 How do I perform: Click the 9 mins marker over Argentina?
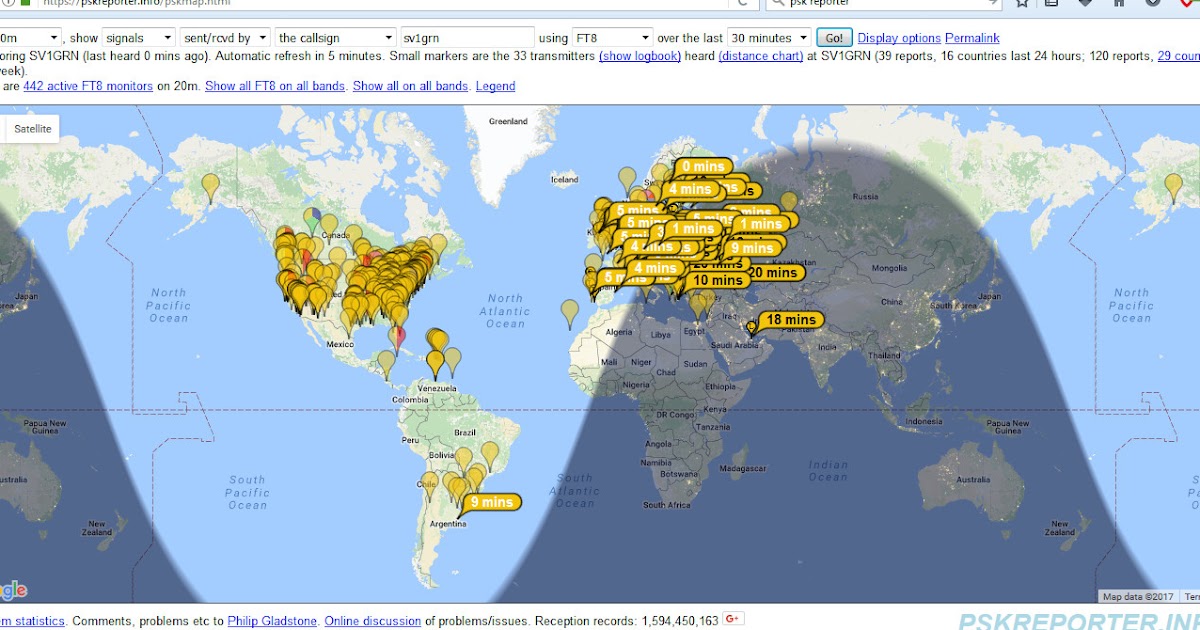point(491,502)
